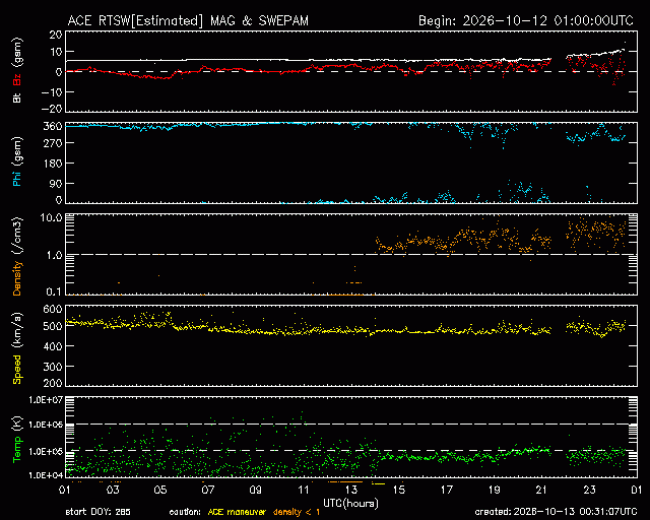Click the '1.0E+07' temperature axis value

[x=46, y=400]
